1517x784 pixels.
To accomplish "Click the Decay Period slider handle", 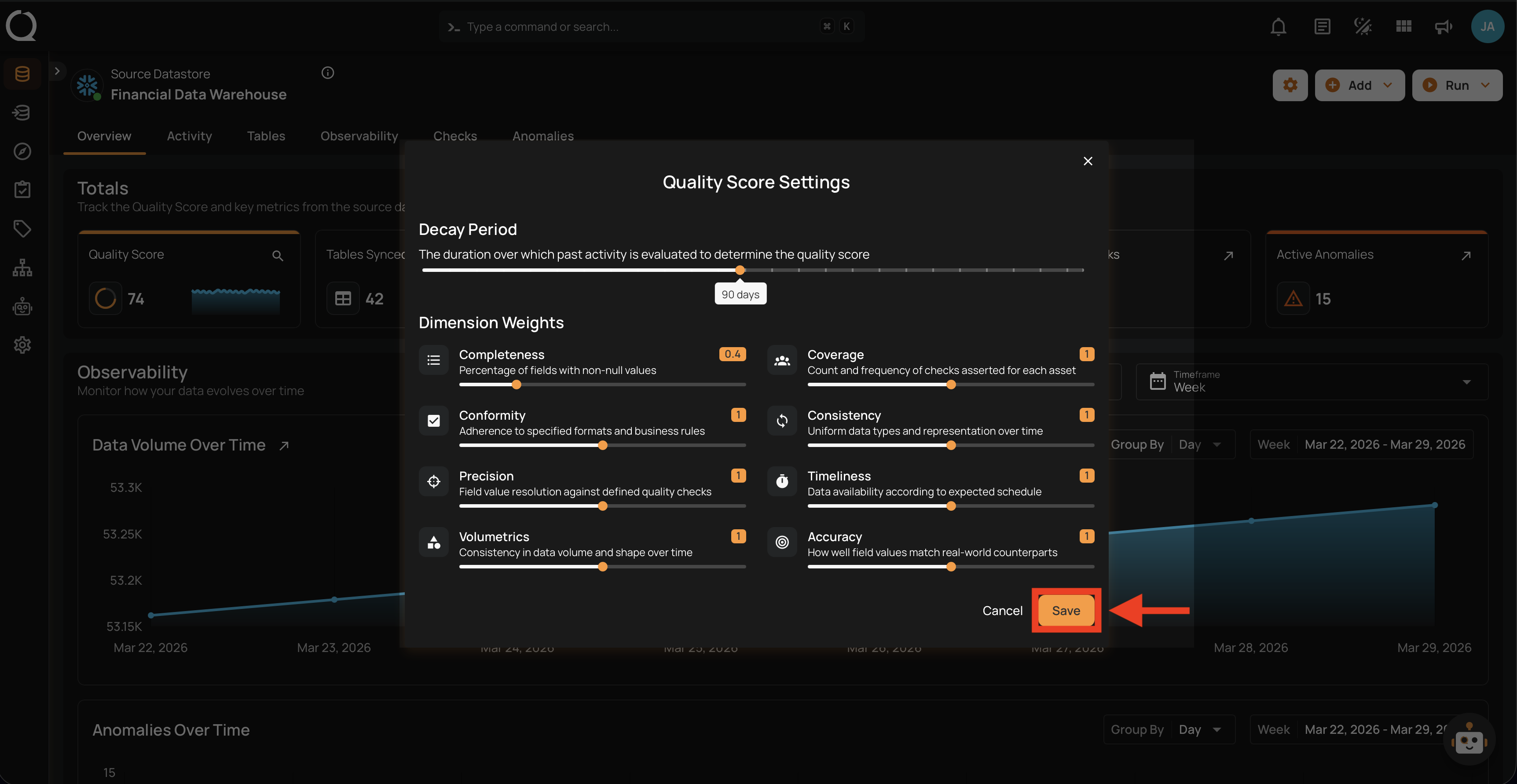I will pyautogui.click(x=740, y=271).
